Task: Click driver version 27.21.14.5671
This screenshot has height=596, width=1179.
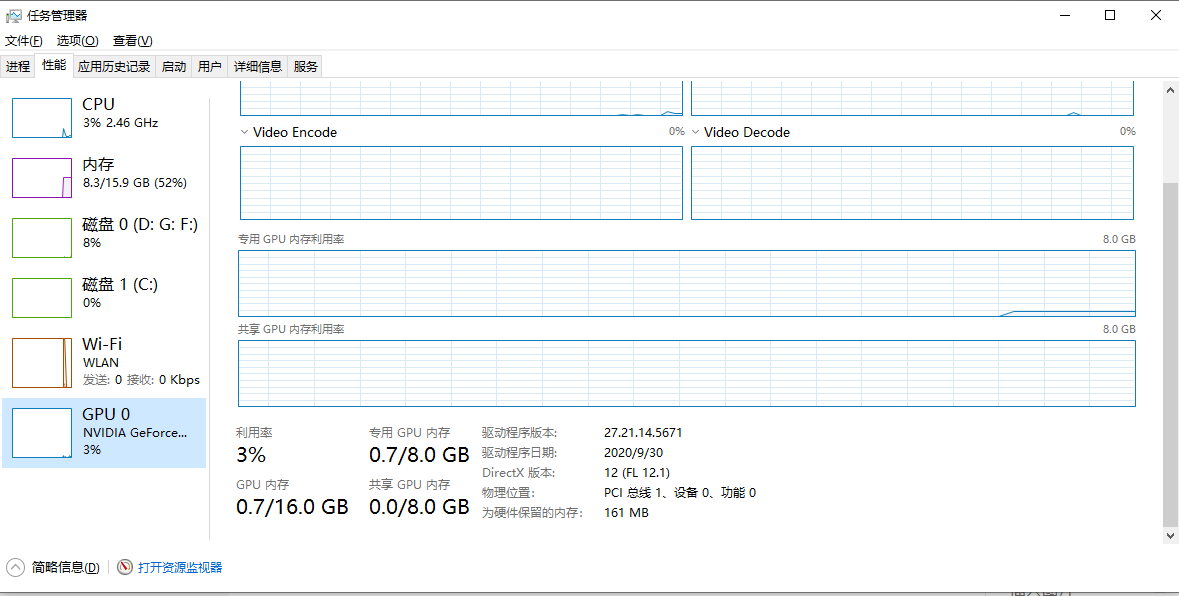Action: pos(643,433)
